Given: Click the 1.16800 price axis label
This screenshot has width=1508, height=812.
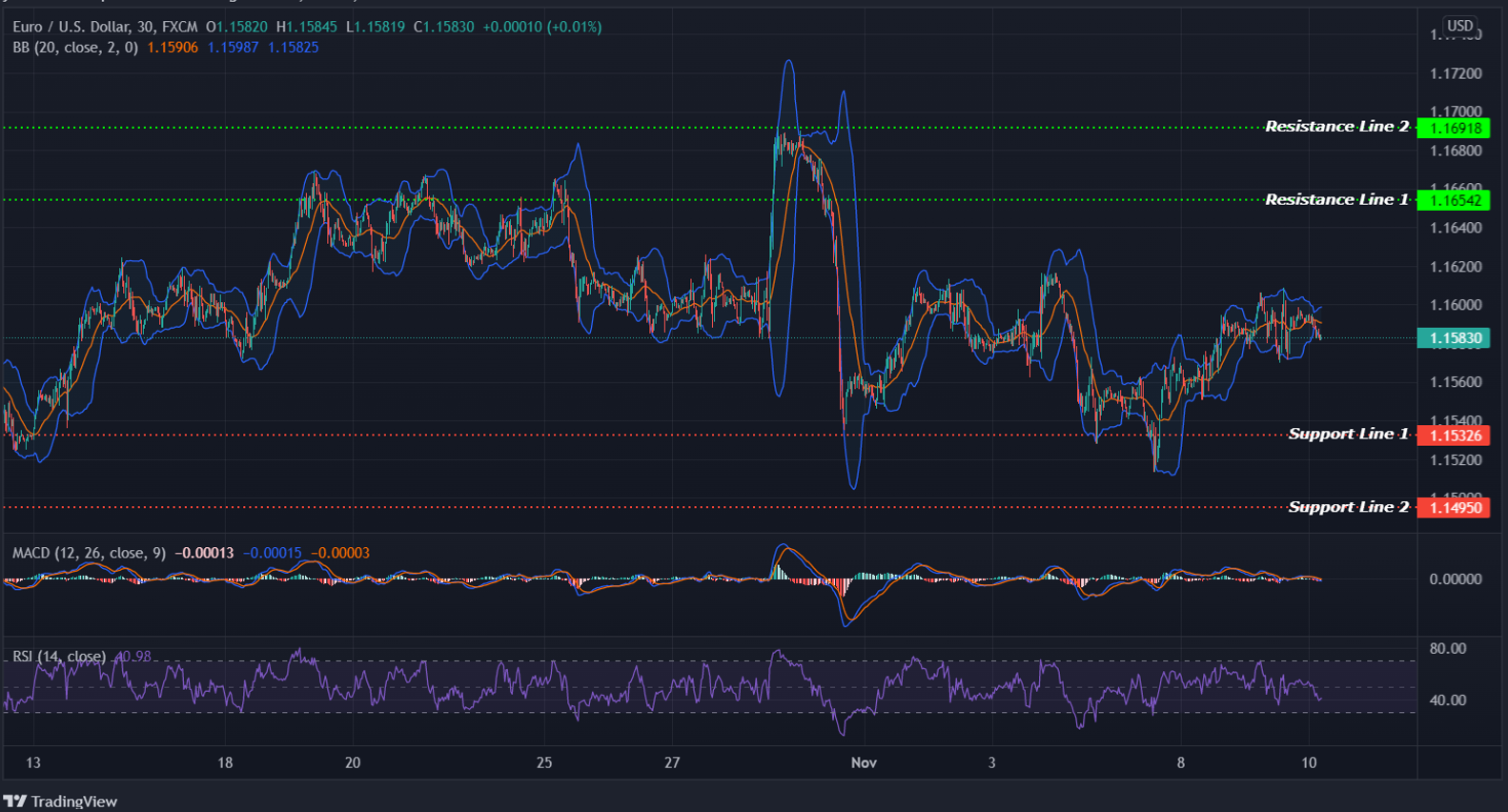Looking at the screenshot, I should 1456,151.
